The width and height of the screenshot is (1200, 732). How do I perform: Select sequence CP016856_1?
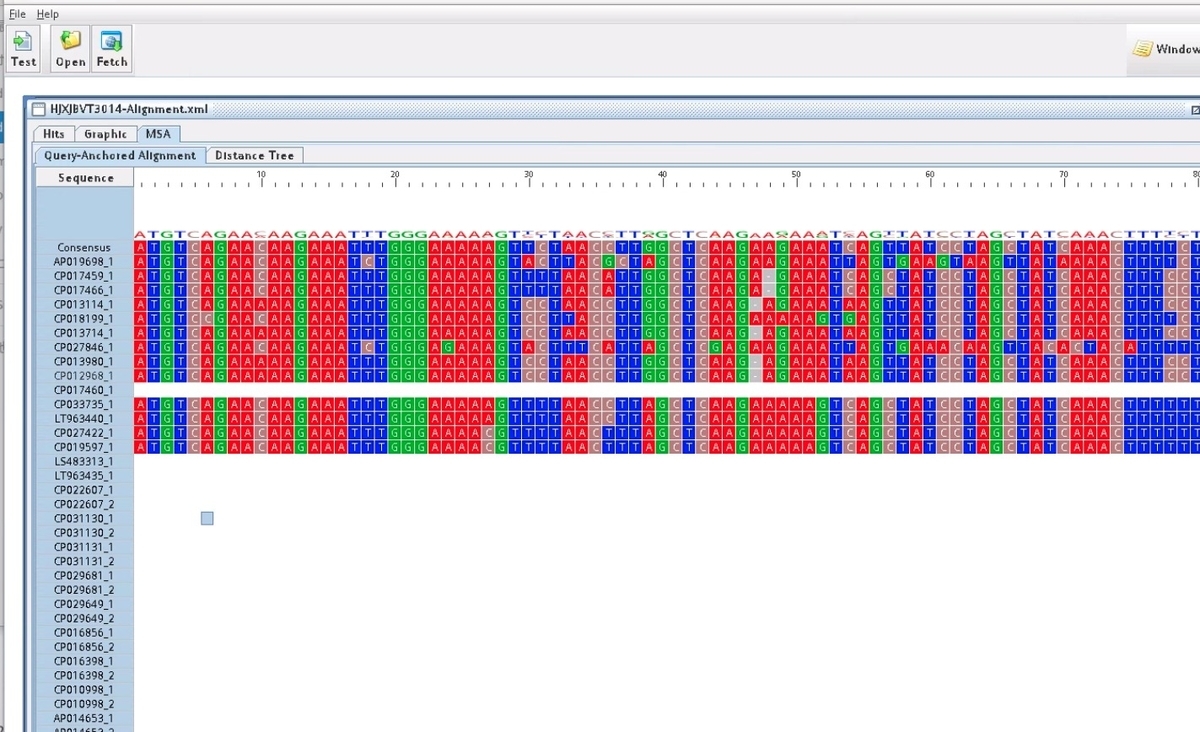tap(84, 632)
